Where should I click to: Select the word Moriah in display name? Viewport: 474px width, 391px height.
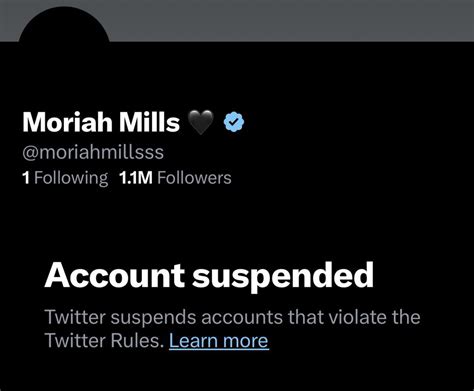click(68, 122)
